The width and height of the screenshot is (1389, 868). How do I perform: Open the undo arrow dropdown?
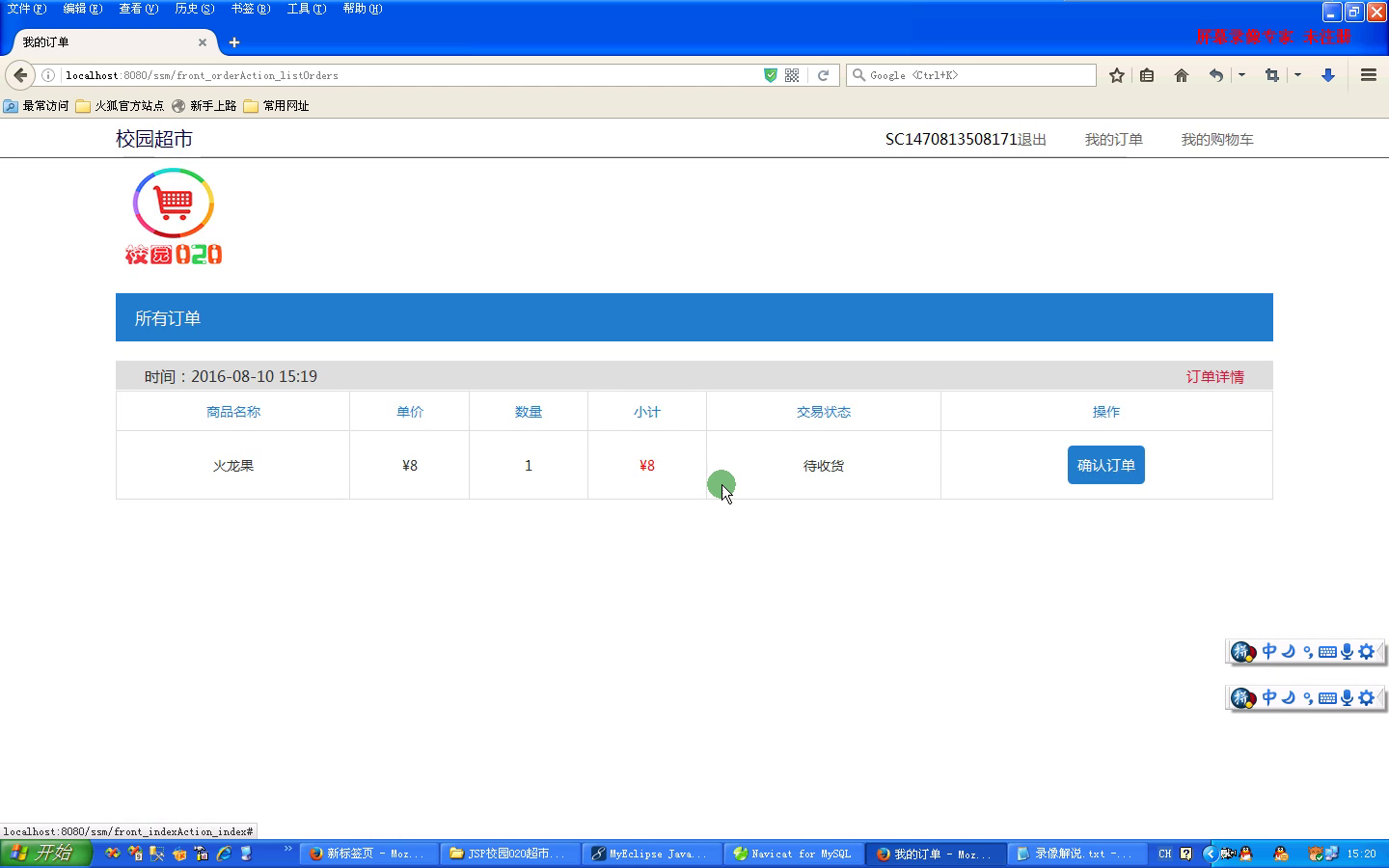(x=1241, y=75)
